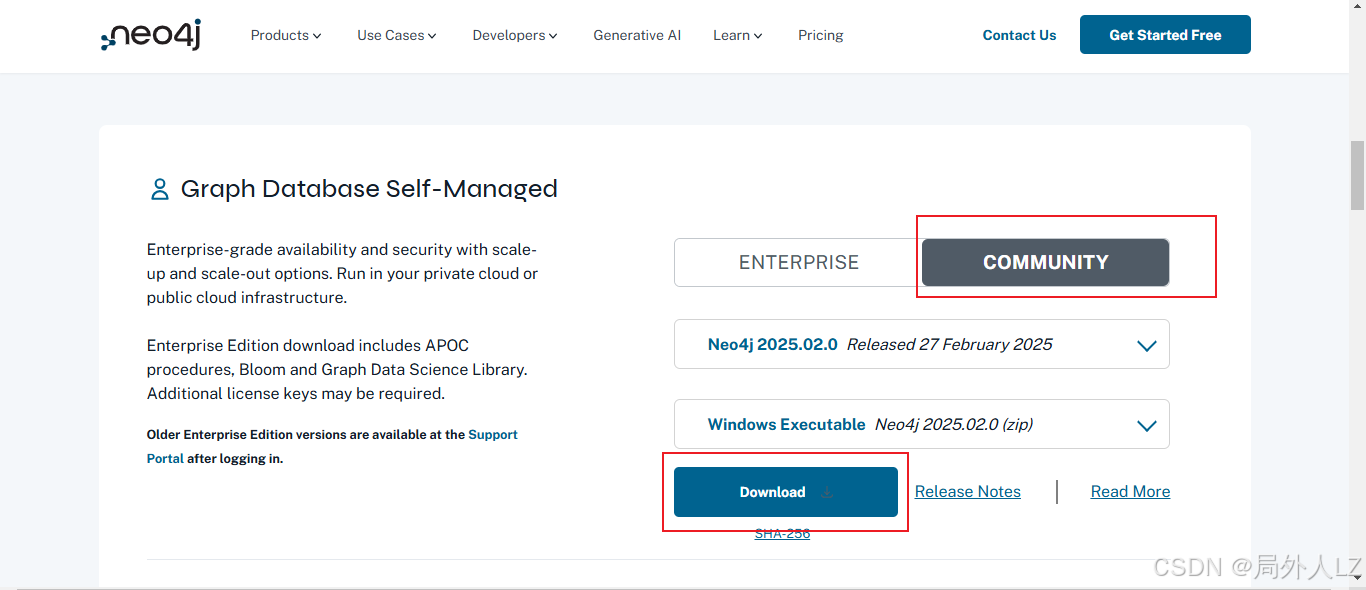Click the blue Download button
The height and width of the screenshot is (590, 1366).
point(786,492)
